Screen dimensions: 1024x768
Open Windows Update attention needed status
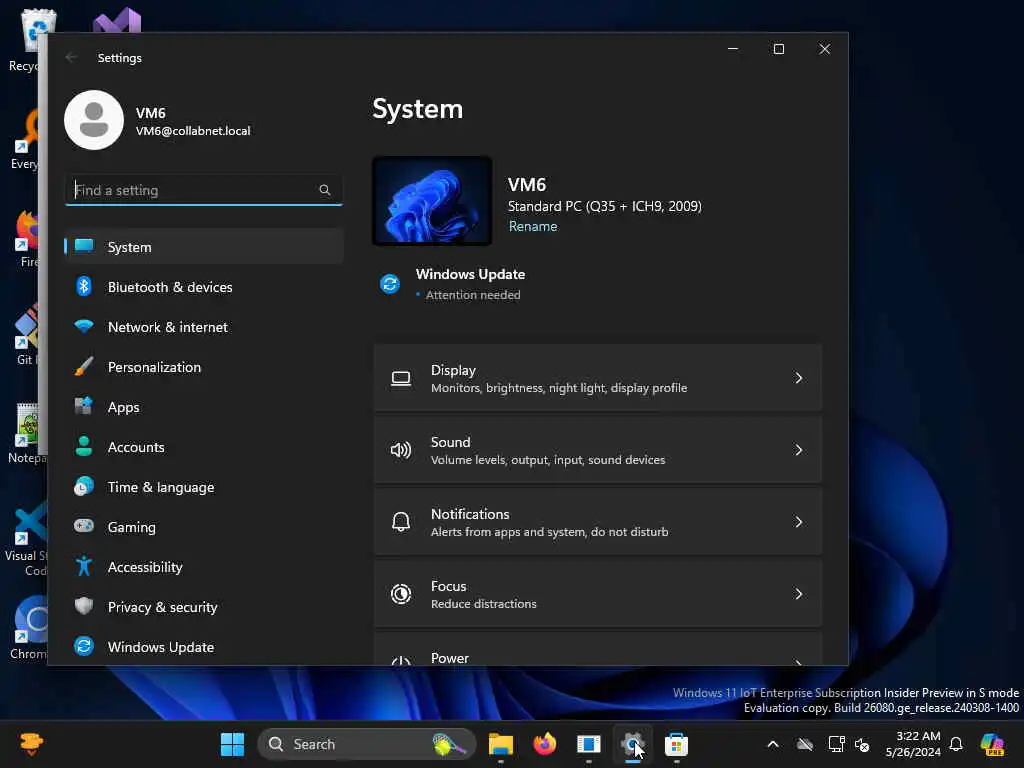[x=470, y=284]
